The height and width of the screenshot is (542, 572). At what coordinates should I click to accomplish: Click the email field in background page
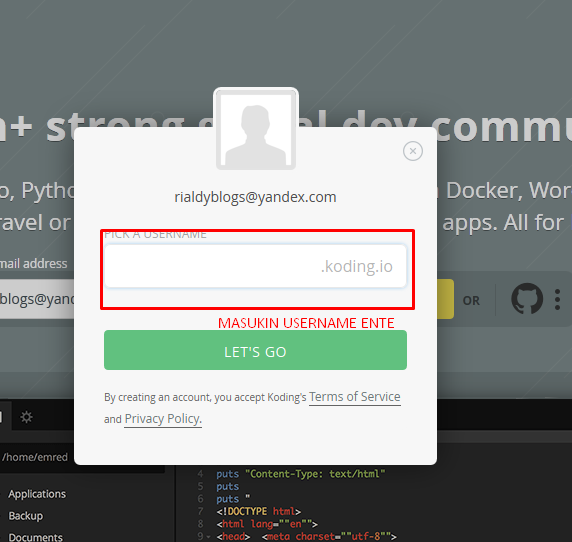(x=36, y=299)
